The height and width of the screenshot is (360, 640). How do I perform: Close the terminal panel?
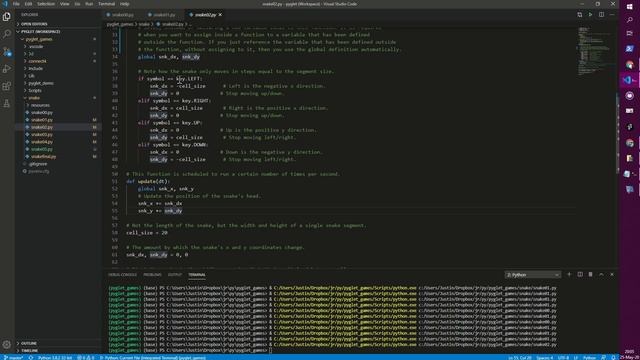[612, 275]
